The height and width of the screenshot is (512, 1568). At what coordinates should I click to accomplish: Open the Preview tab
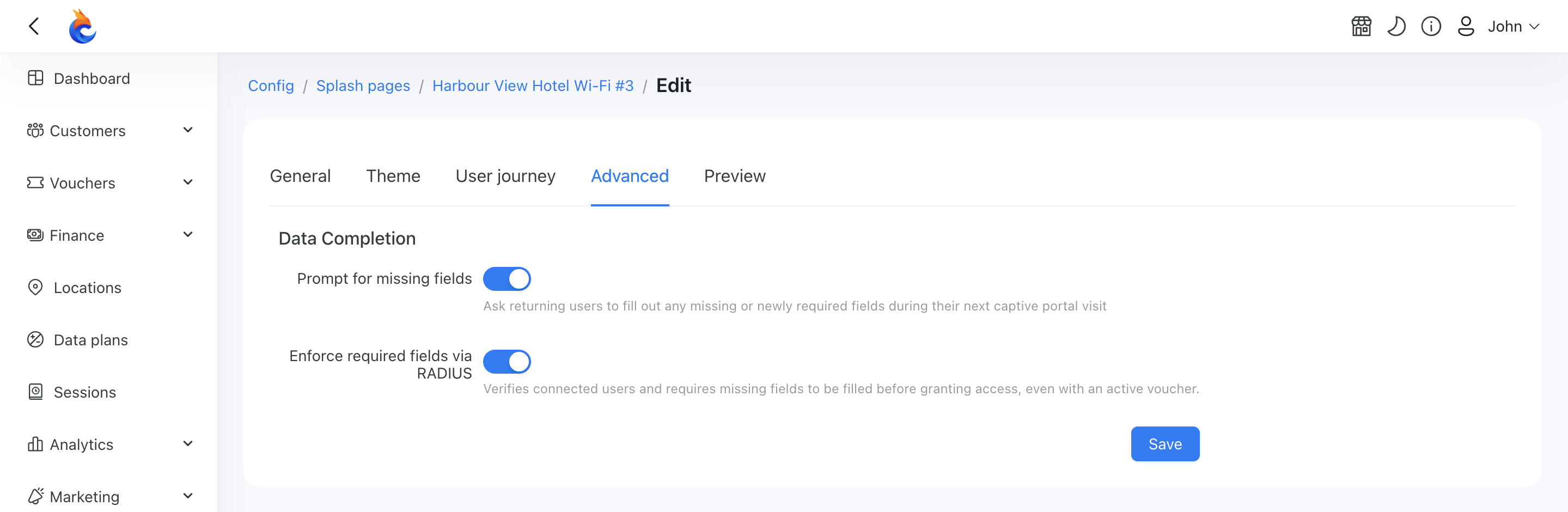[735, 176]
